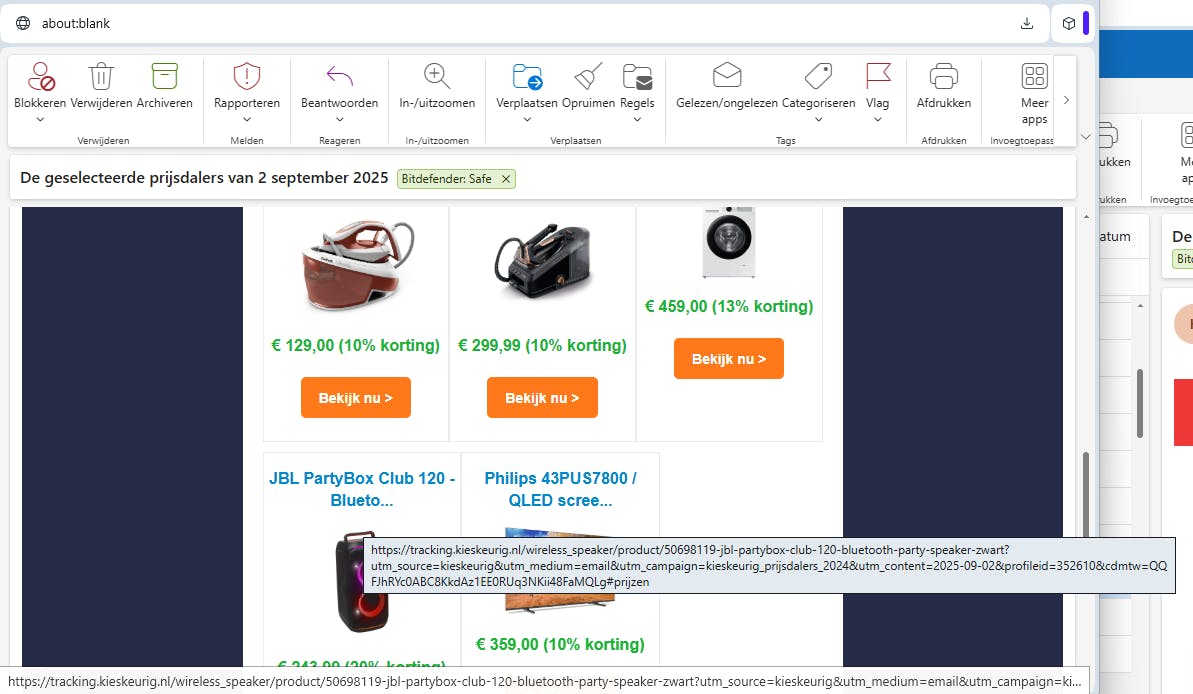1193x694 pixels.
Task: Click the browser download icon
Action: (x=1026, y=24)
